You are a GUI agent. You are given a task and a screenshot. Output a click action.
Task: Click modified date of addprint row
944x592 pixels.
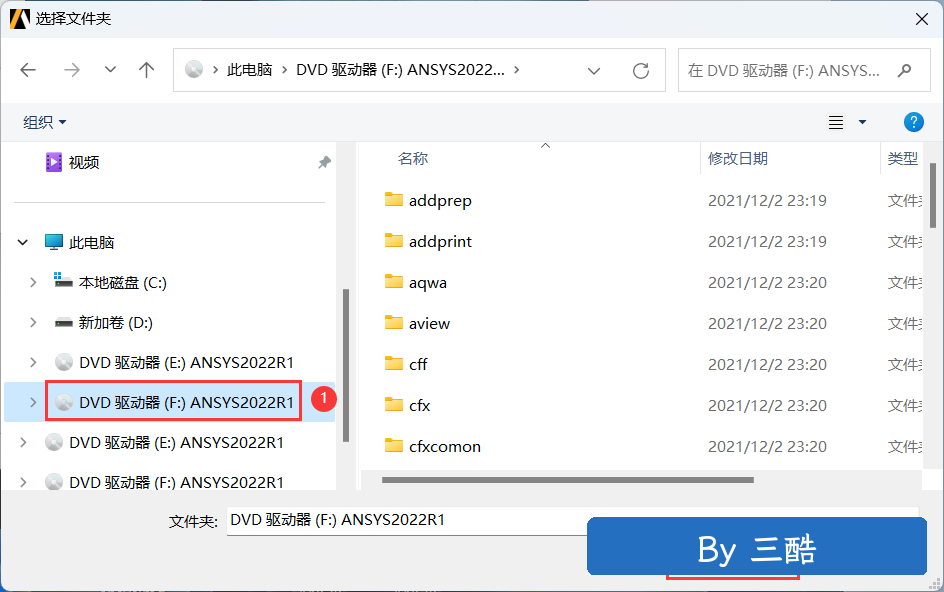pos(767,241)
